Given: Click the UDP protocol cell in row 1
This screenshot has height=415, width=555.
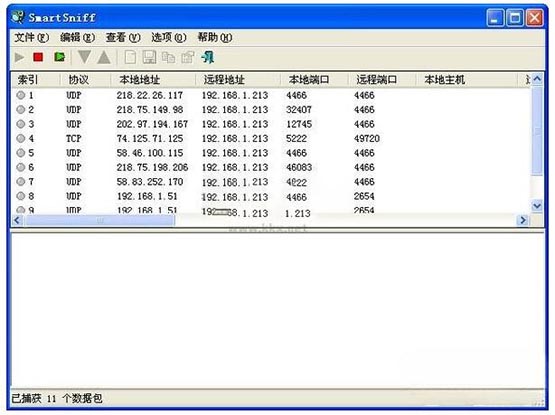Looking at the screenshot, I should tap(74, 95).
